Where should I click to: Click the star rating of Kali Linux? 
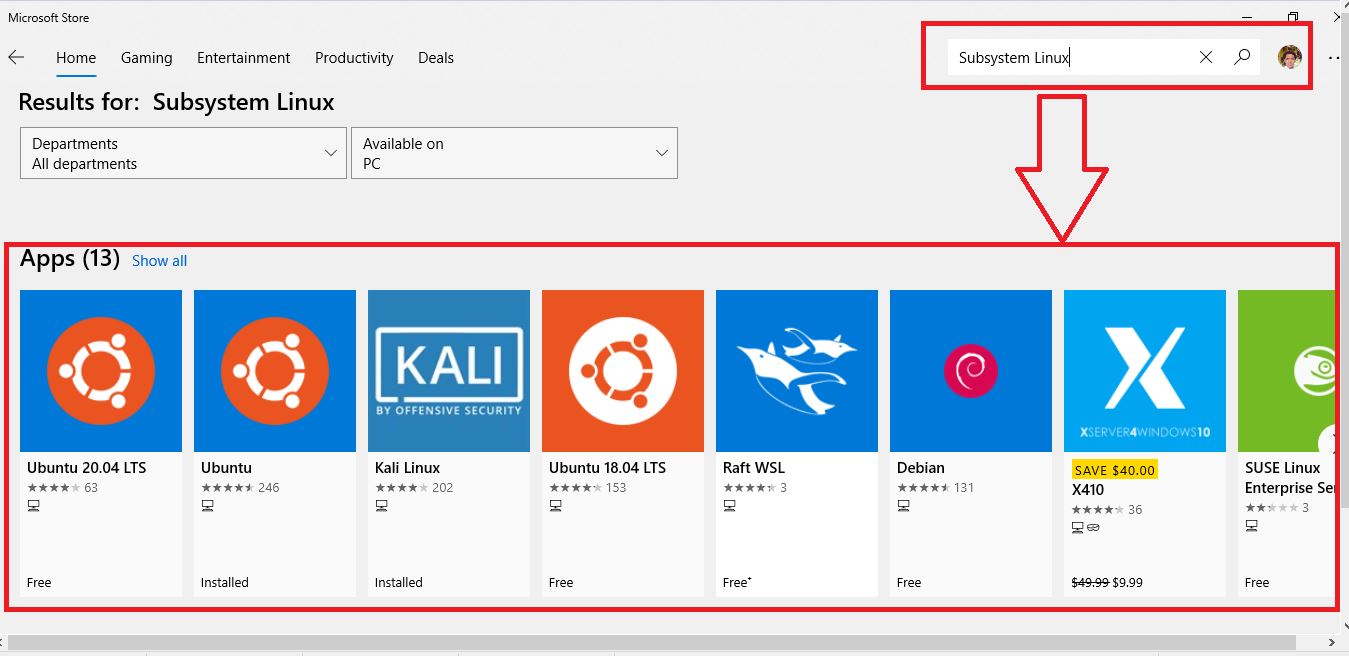click(401, 488)
